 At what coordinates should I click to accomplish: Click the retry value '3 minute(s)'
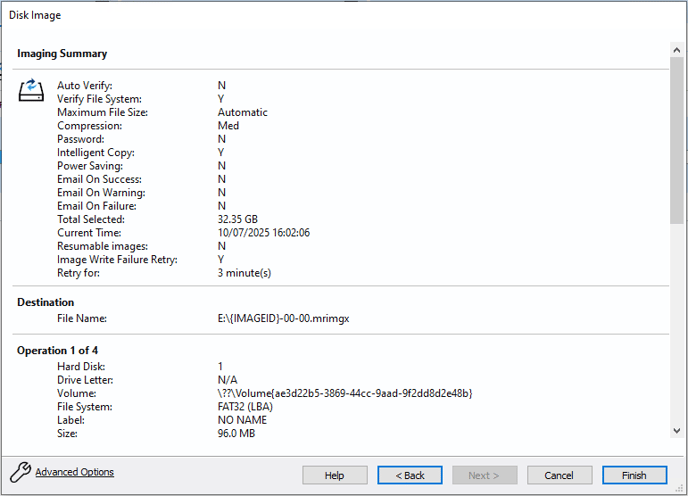click(x=244, y=273)
